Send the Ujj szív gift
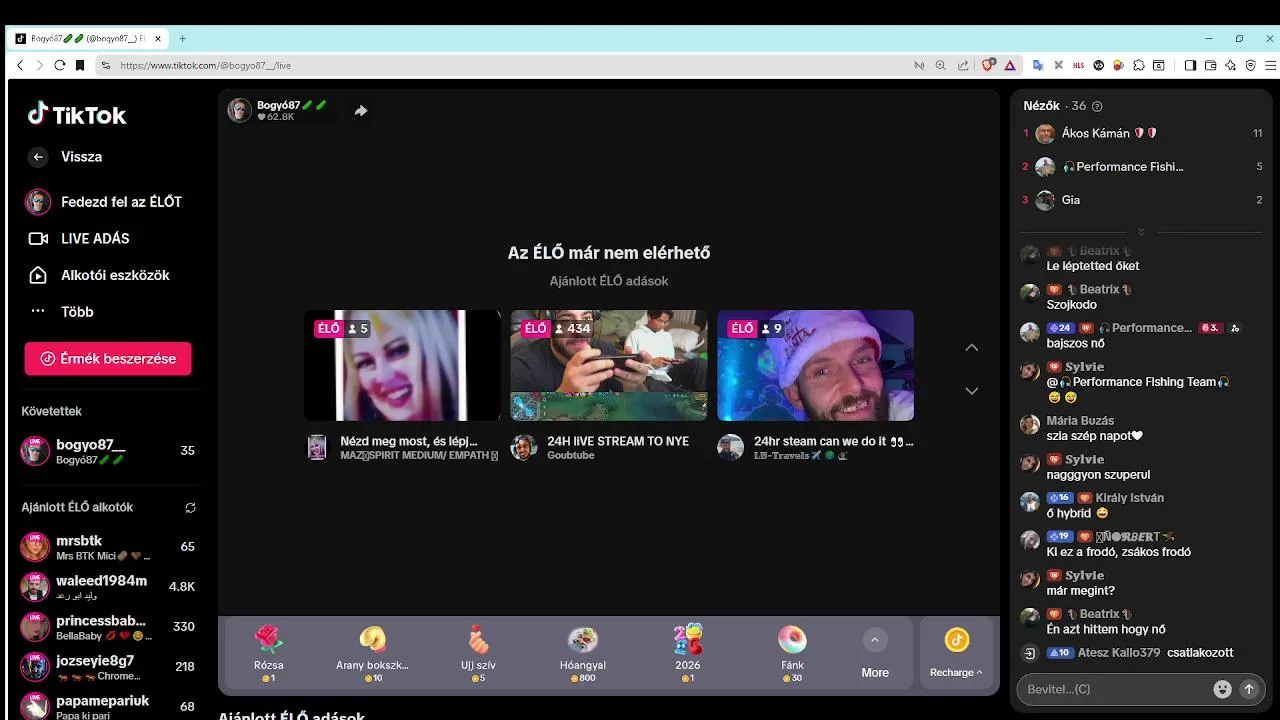The width and height of the screenshot is (1280, 720). (478, 653)
